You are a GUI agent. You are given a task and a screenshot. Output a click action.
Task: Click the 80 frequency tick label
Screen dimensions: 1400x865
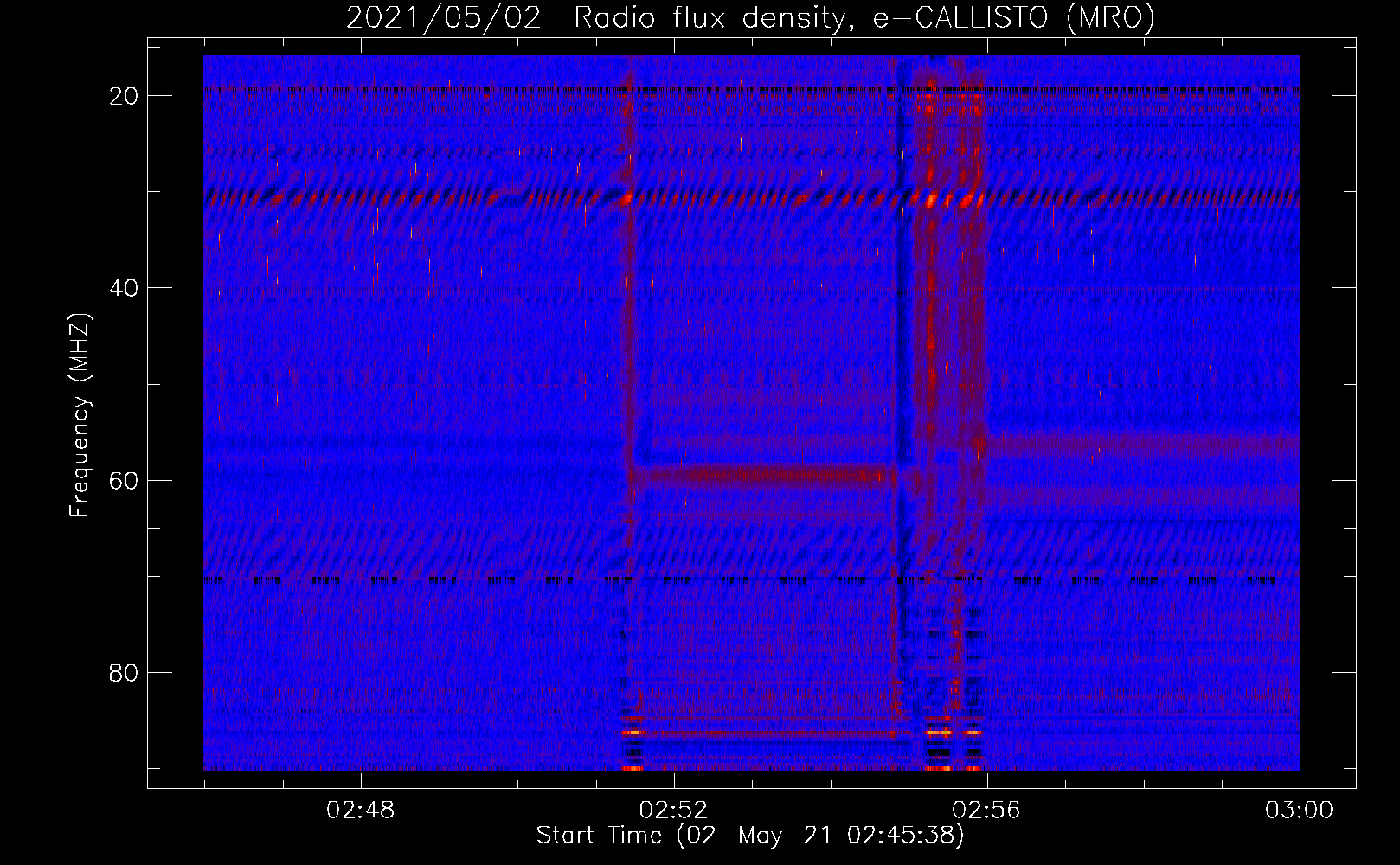pos(124,673)
